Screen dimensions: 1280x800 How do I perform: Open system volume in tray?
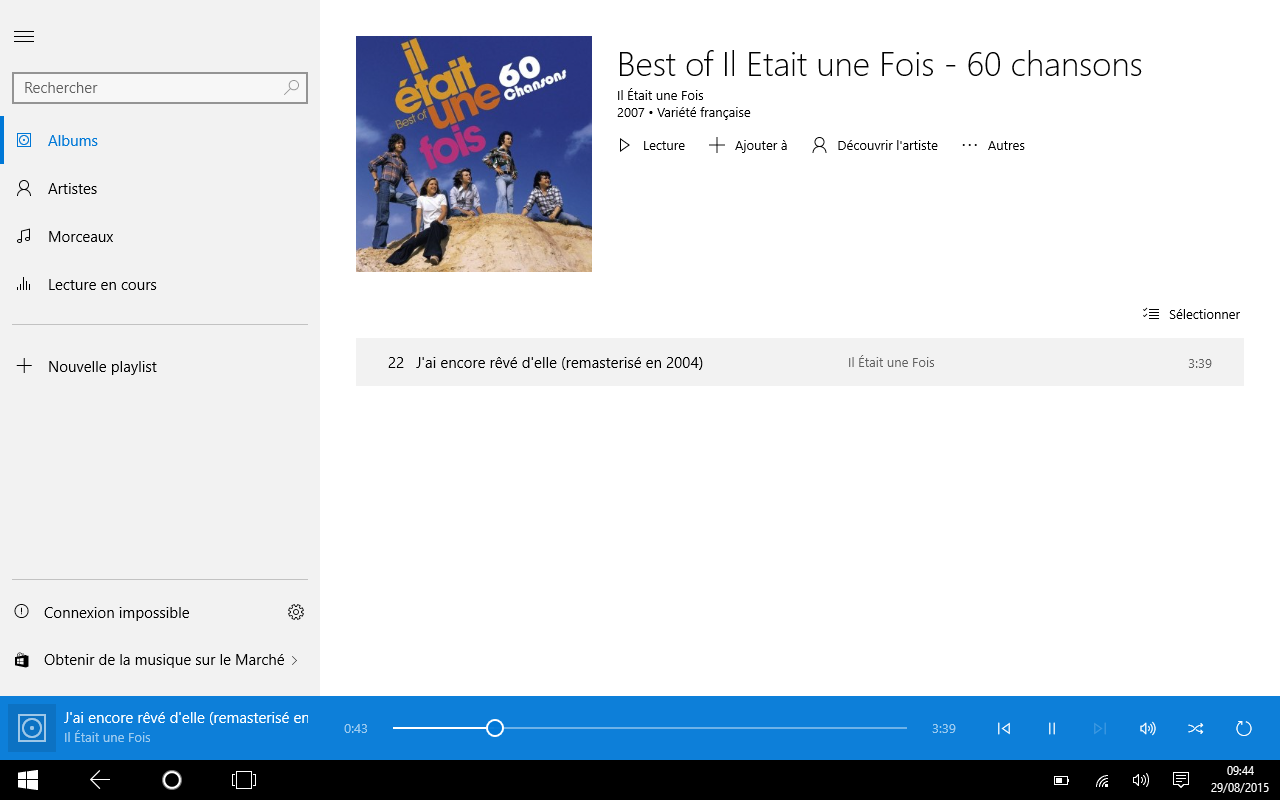click(x=1141, y=780)
